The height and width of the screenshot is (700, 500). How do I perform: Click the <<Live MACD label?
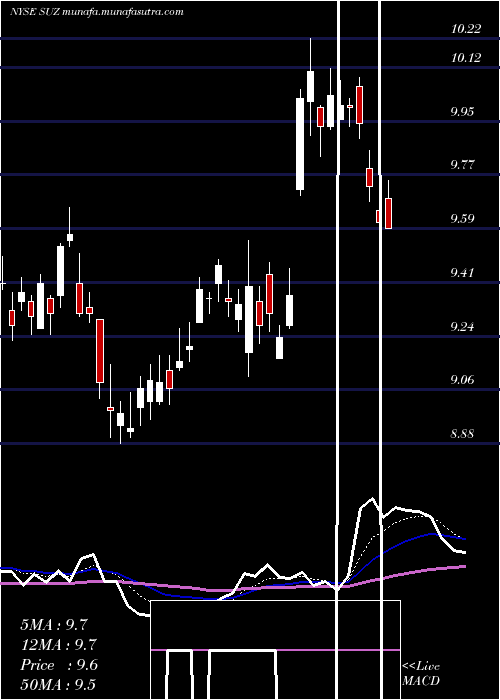[421, 674]
